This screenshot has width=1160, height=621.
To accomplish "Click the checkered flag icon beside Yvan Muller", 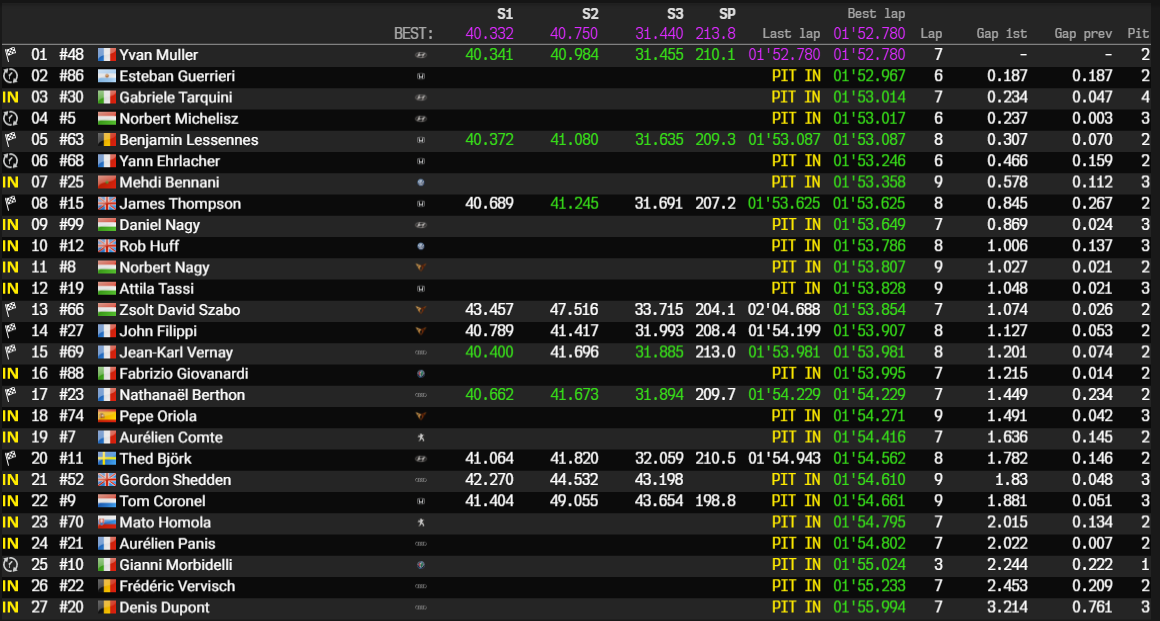I will click(9, 54).
